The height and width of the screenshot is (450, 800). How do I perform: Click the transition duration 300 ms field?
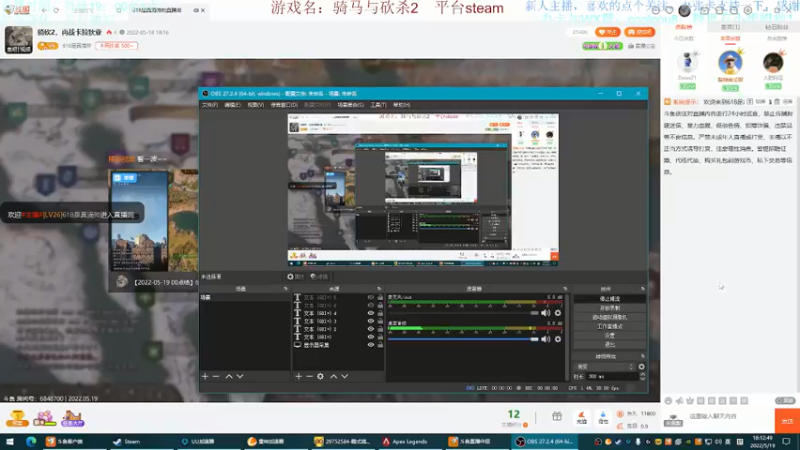612,377
